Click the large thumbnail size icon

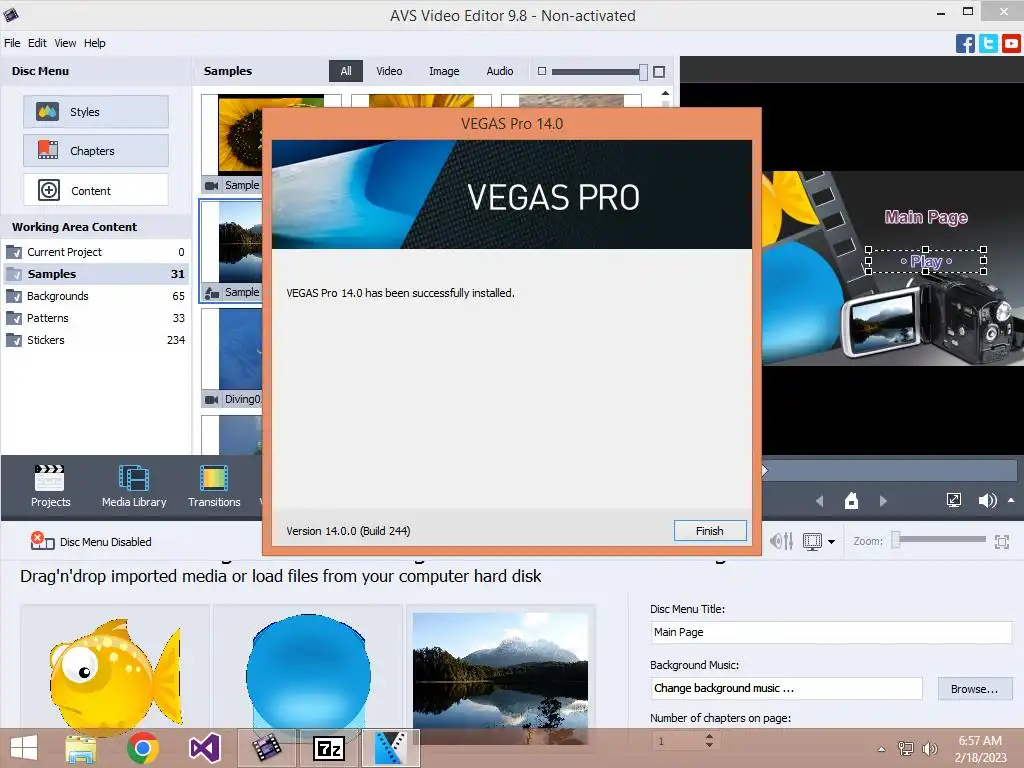pos(659,72)
